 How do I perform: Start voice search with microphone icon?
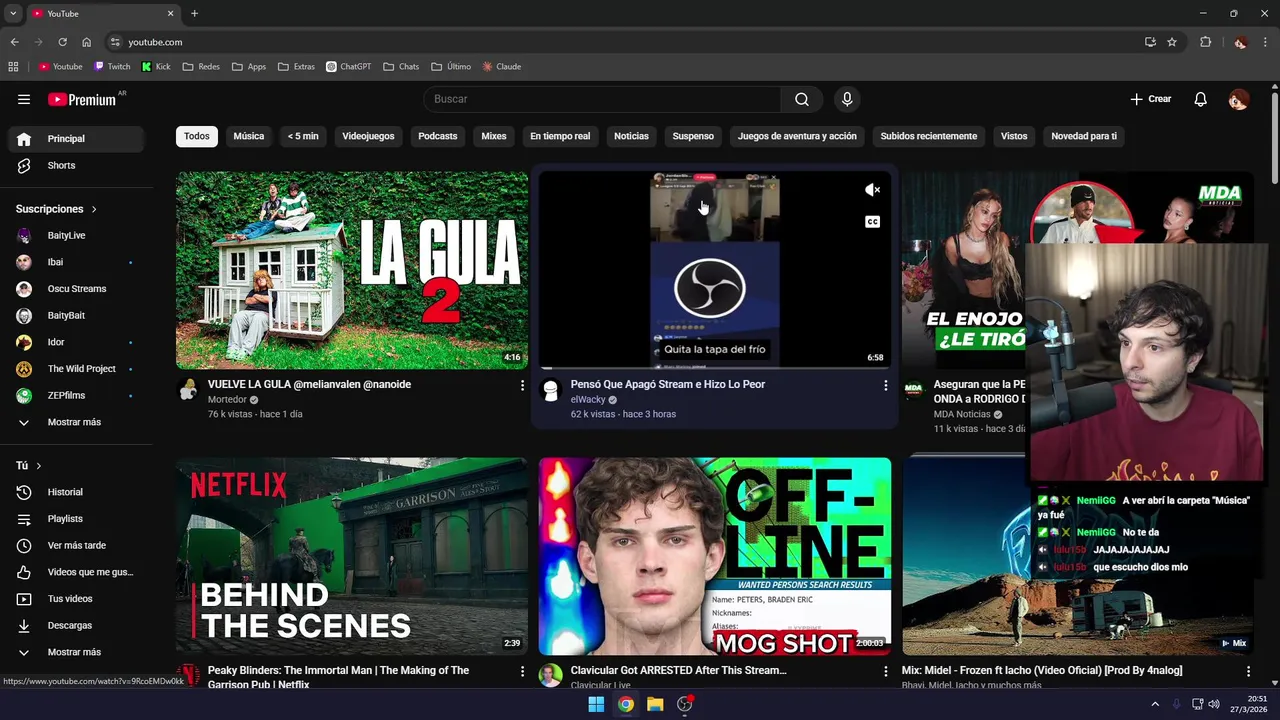847,99
